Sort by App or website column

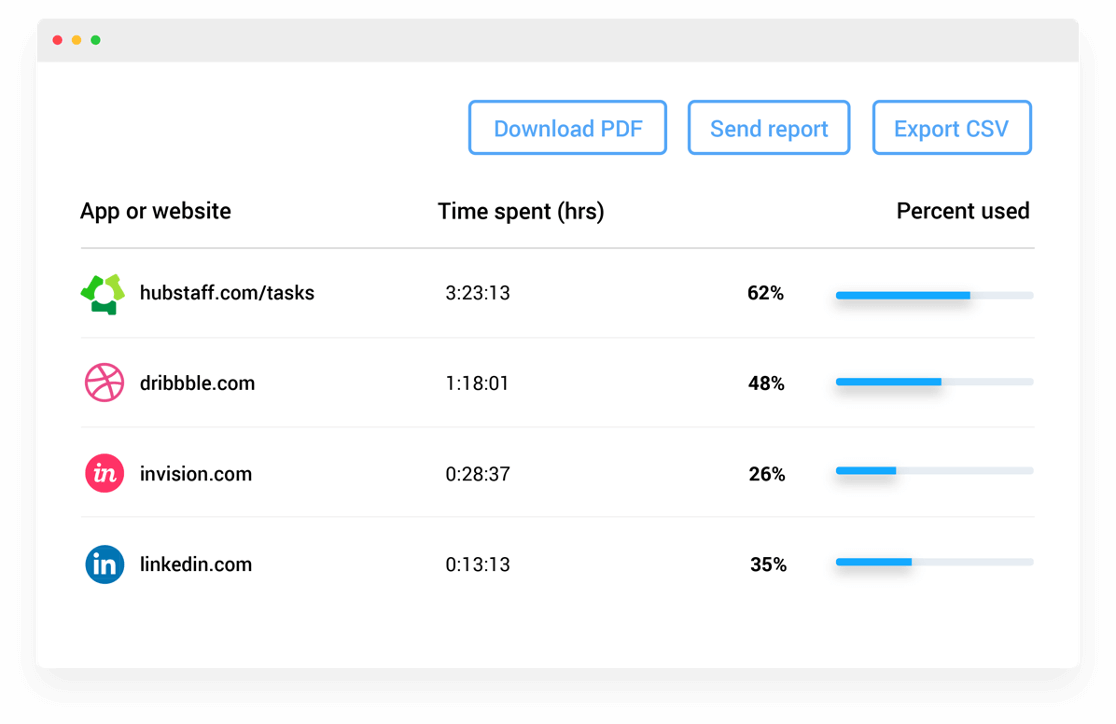[x=155, y=211]
